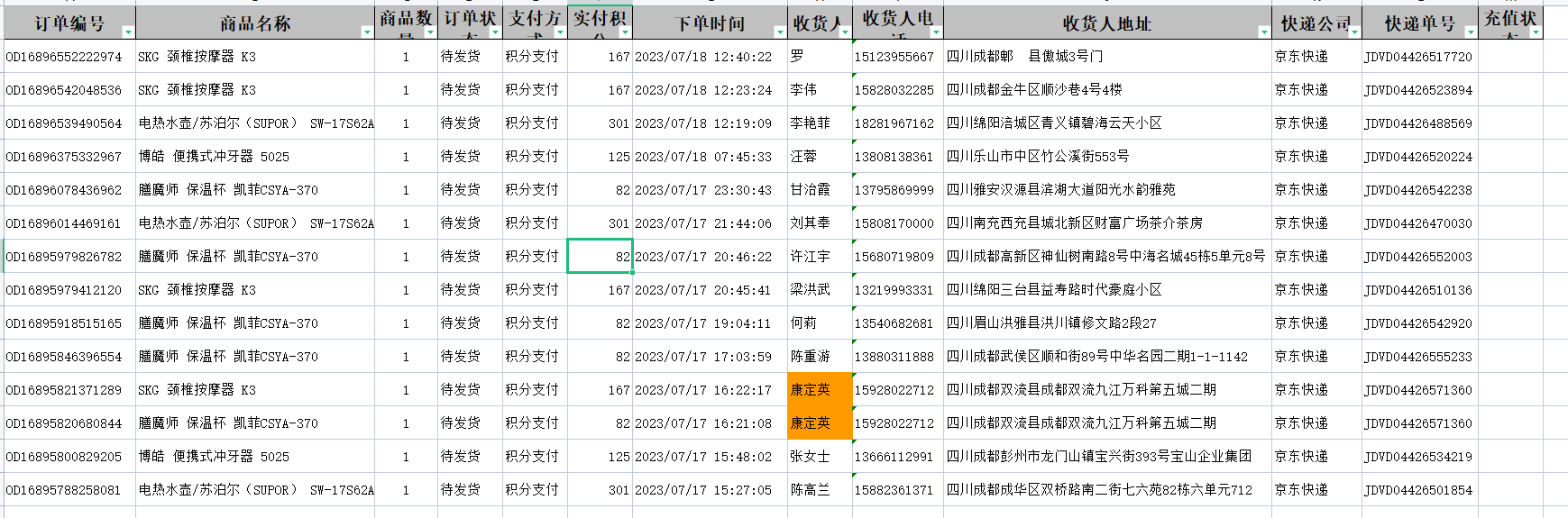Viewport: 1568px width, 518px height.
Task: Click recipient name cell 何莉
Action: pos(820,323)
